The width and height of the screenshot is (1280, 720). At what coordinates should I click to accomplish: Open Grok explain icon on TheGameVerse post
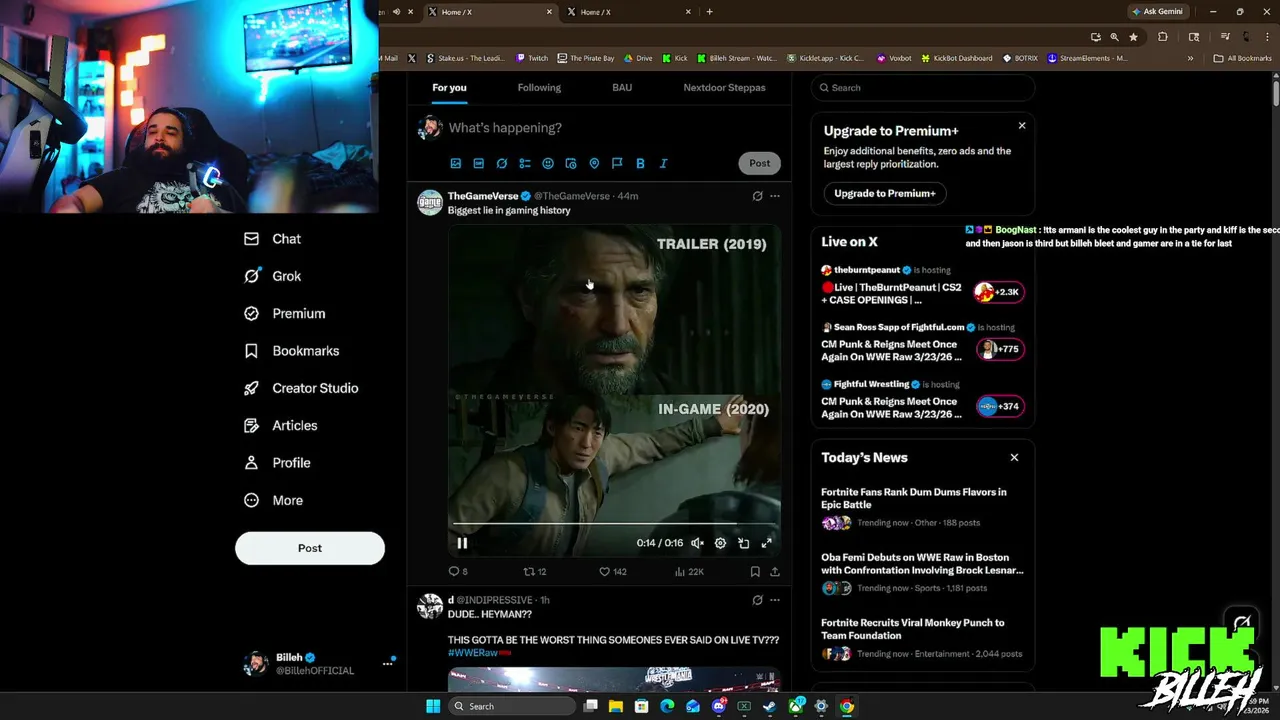[x=757, y=196]
